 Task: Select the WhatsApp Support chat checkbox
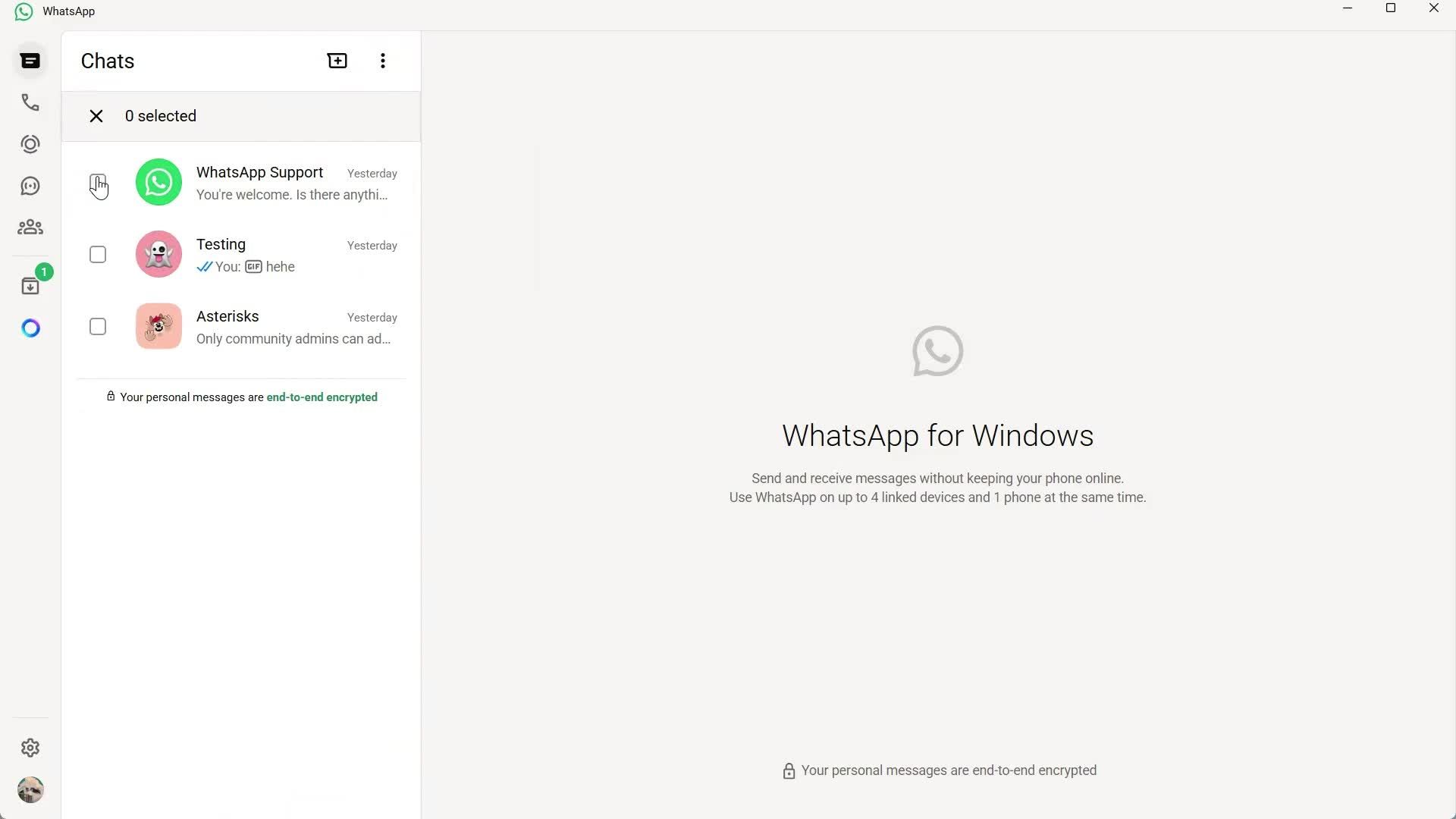[x=97, y=182]
